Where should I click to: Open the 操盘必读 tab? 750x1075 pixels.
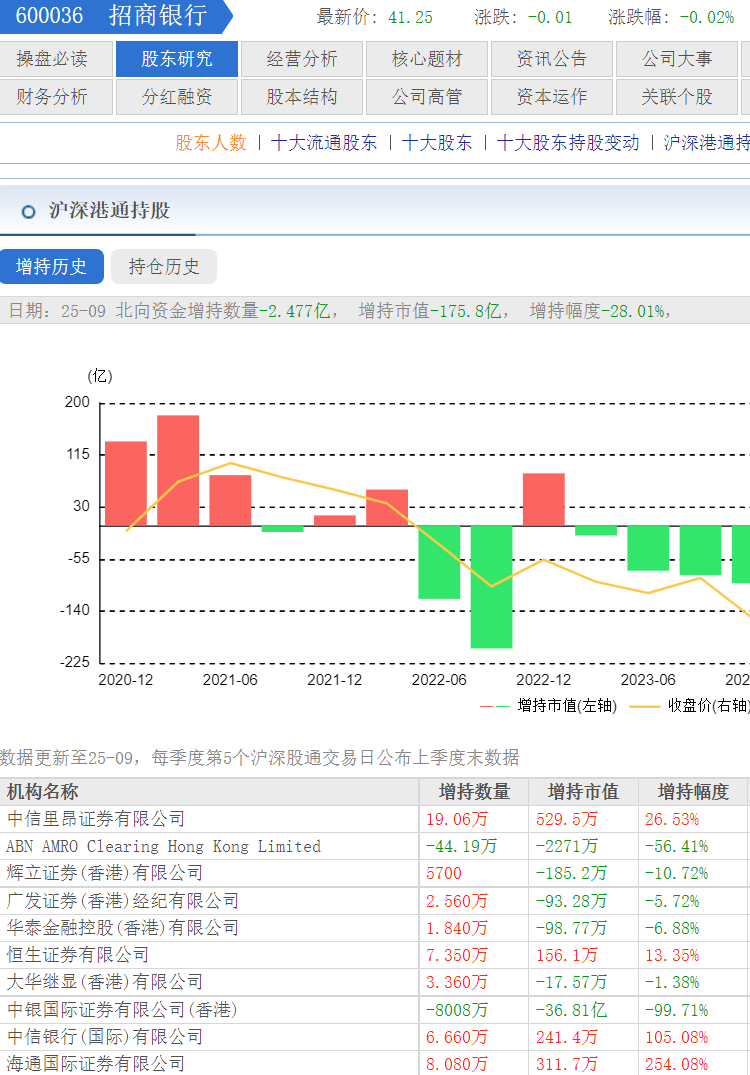tap(56, 59)
